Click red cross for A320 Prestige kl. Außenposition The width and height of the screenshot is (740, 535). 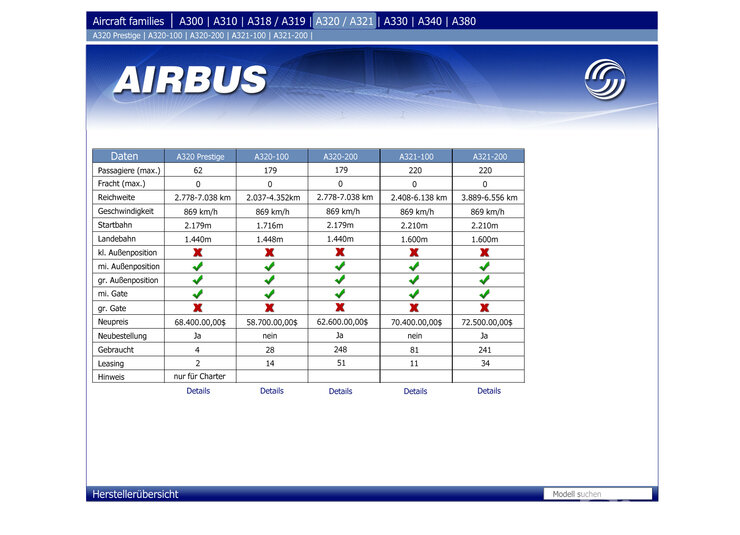pyautogui.click(x=198, y=252)
